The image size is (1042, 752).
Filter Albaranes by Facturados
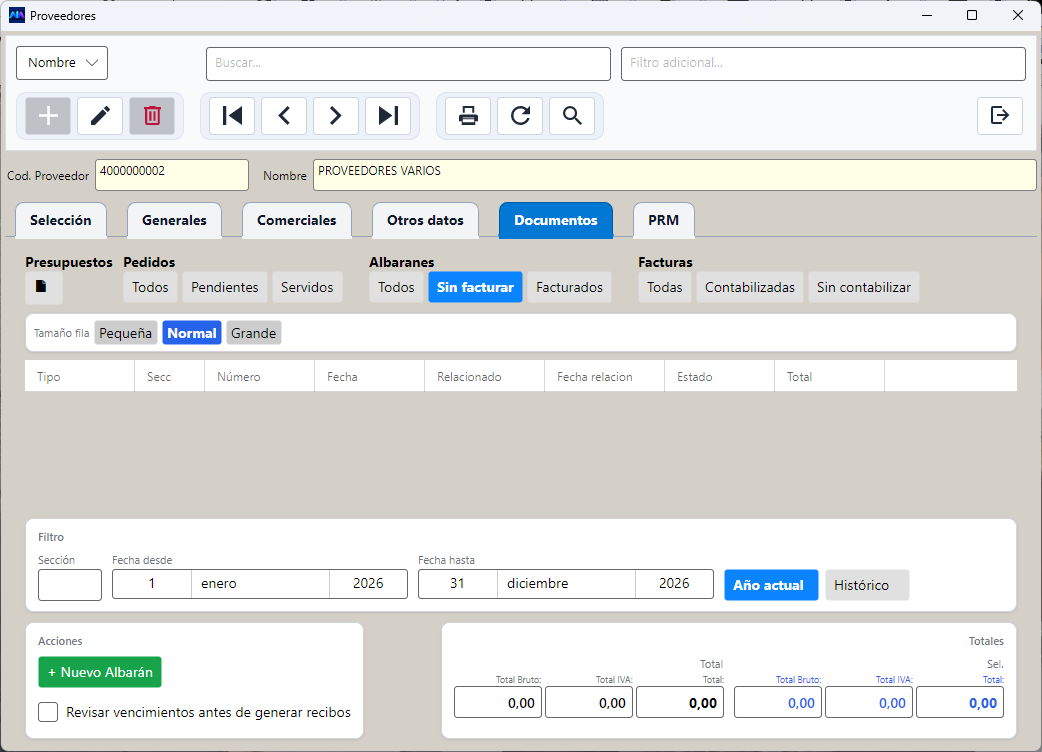pyautogui.click(x=570, y=287)
